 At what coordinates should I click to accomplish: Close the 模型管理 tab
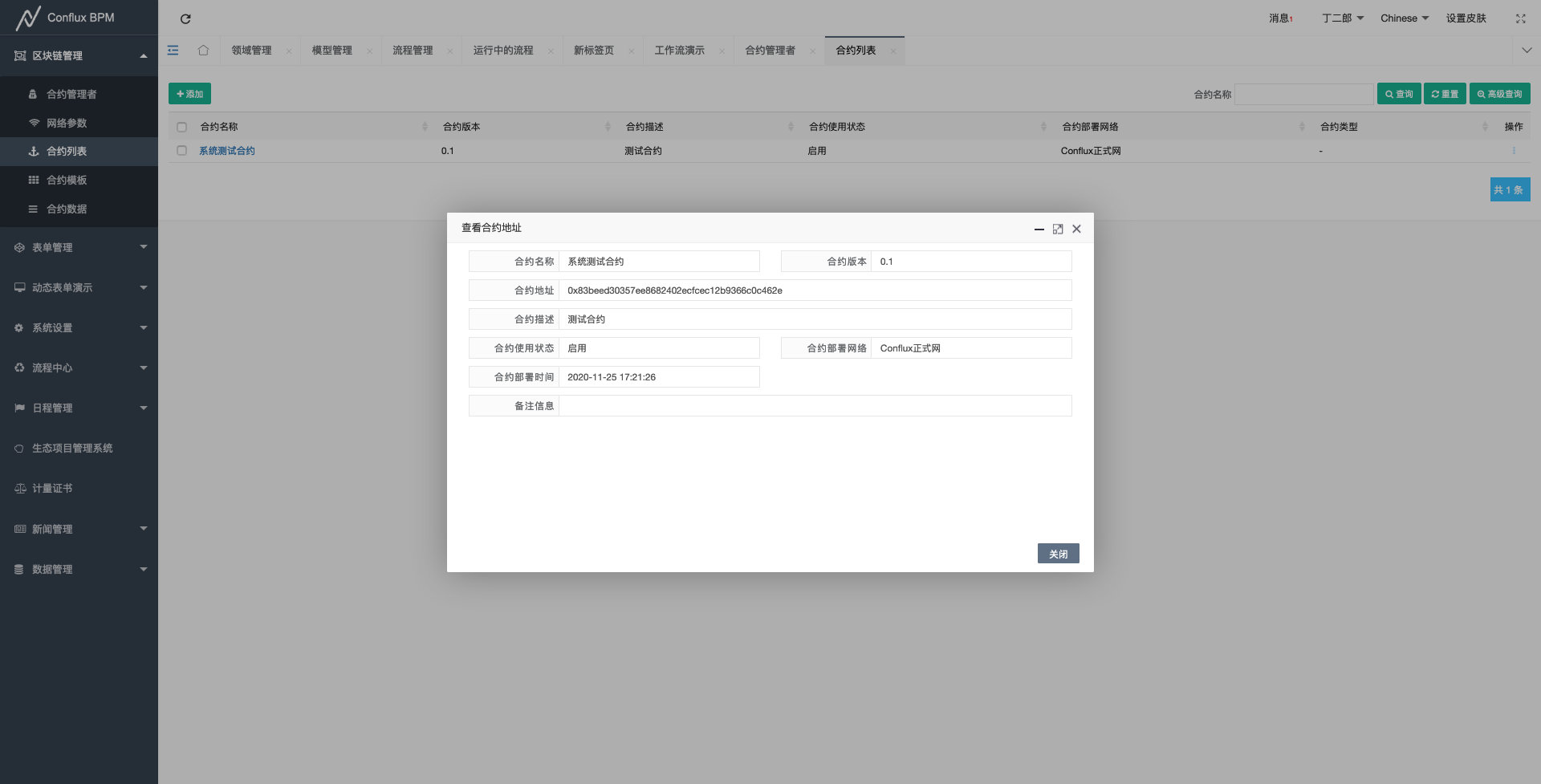point(369,51)
